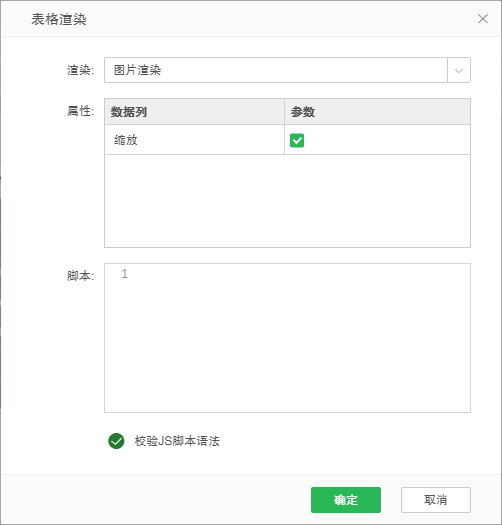Viewport: 502px width, 525px height.
Task: Click the 属性 field label
Action: 80,111
